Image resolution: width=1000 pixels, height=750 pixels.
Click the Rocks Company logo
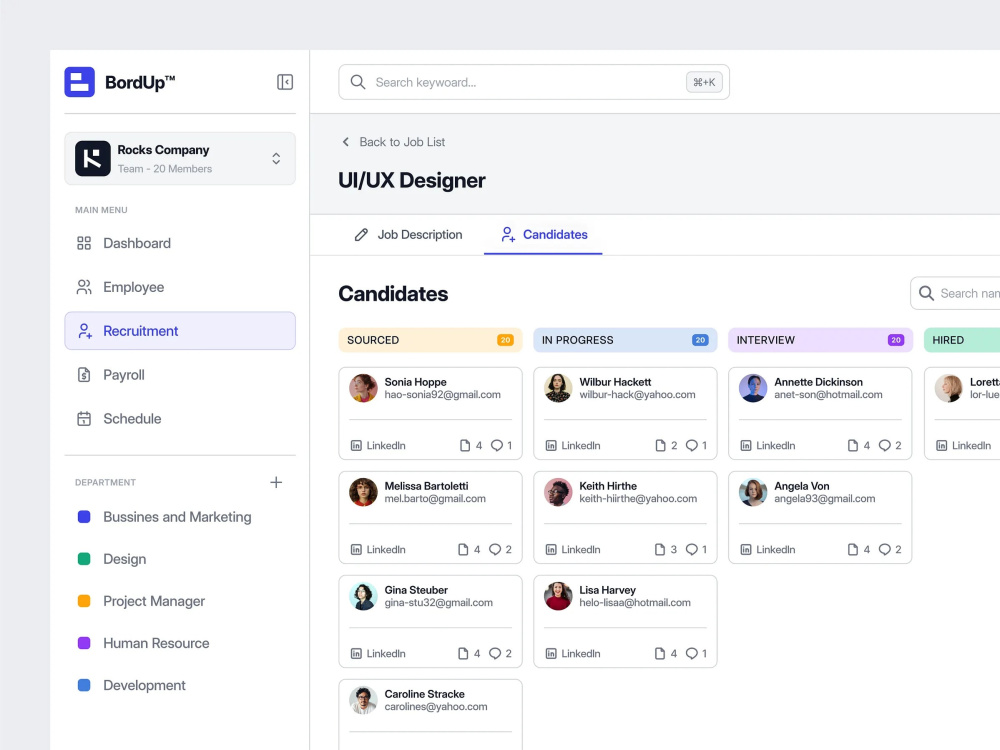92,159
